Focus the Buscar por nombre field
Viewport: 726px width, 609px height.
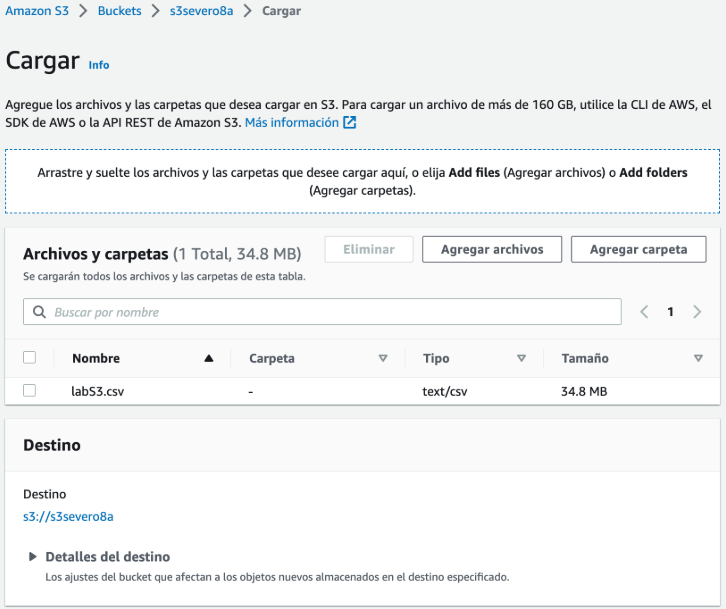(330, 312)
